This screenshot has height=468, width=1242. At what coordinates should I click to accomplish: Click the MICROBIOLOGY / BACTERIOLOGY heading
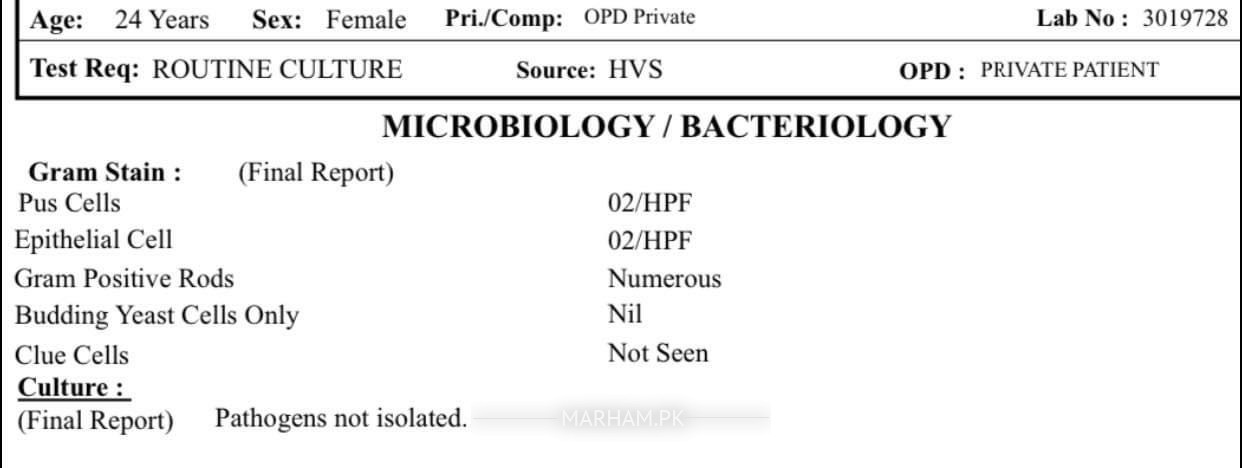click(x=667, y=126)
